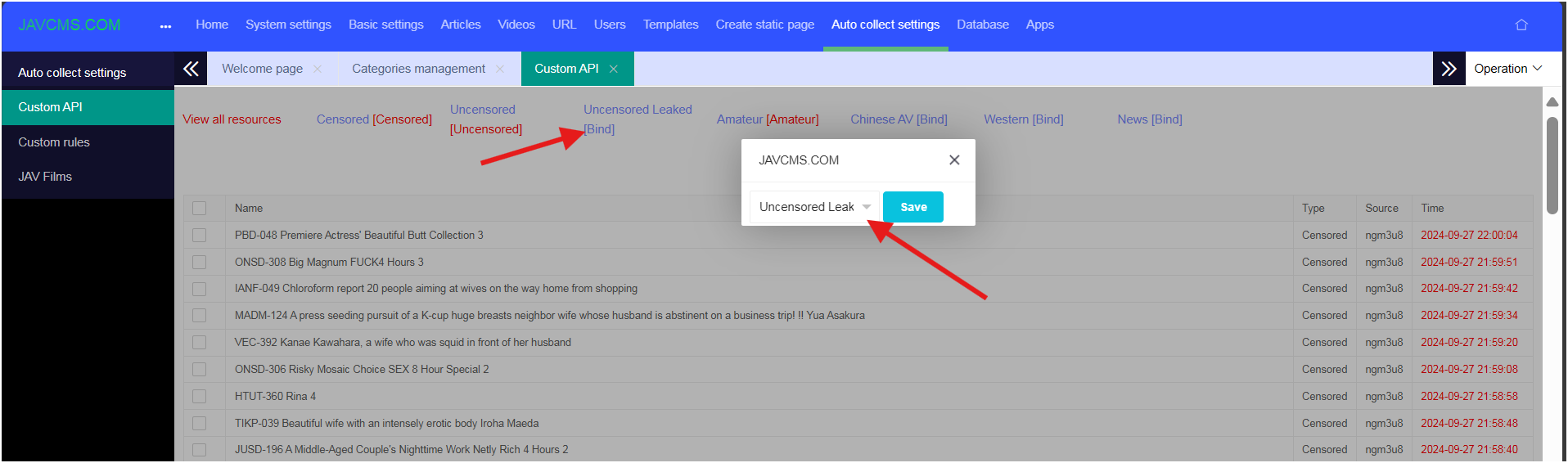Toggle the select-all checkbox in table header

click(200, 209)
